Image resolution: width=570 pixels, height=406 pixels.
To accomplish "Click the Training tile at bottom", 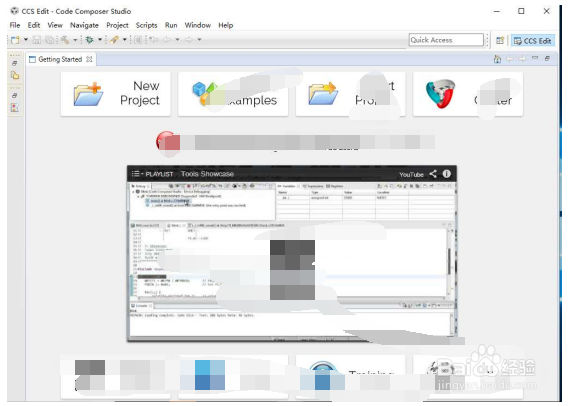I will [350, 376].
